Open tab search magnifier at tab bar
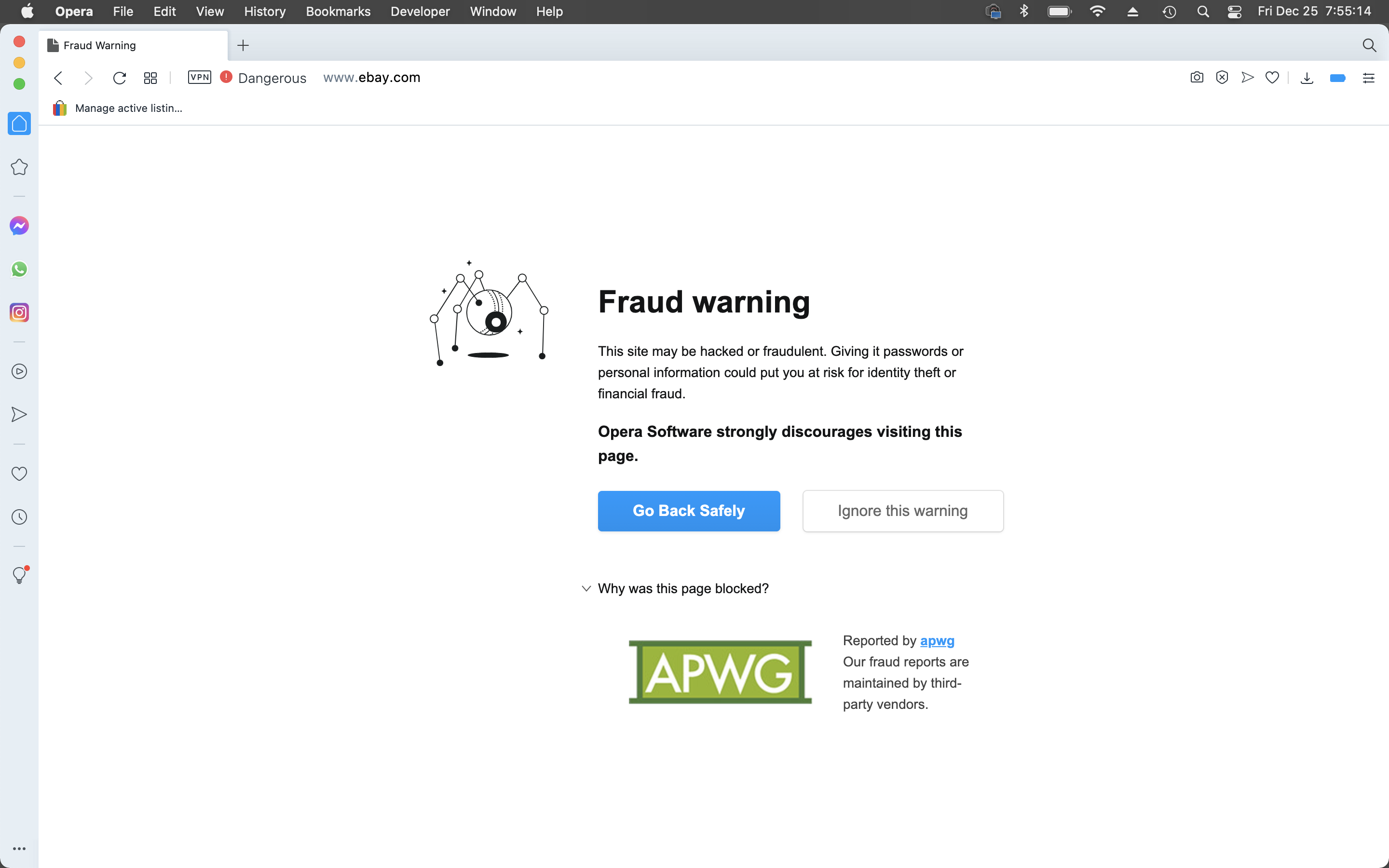The width and height of the screenshot is (1389, 868). 1369,45
